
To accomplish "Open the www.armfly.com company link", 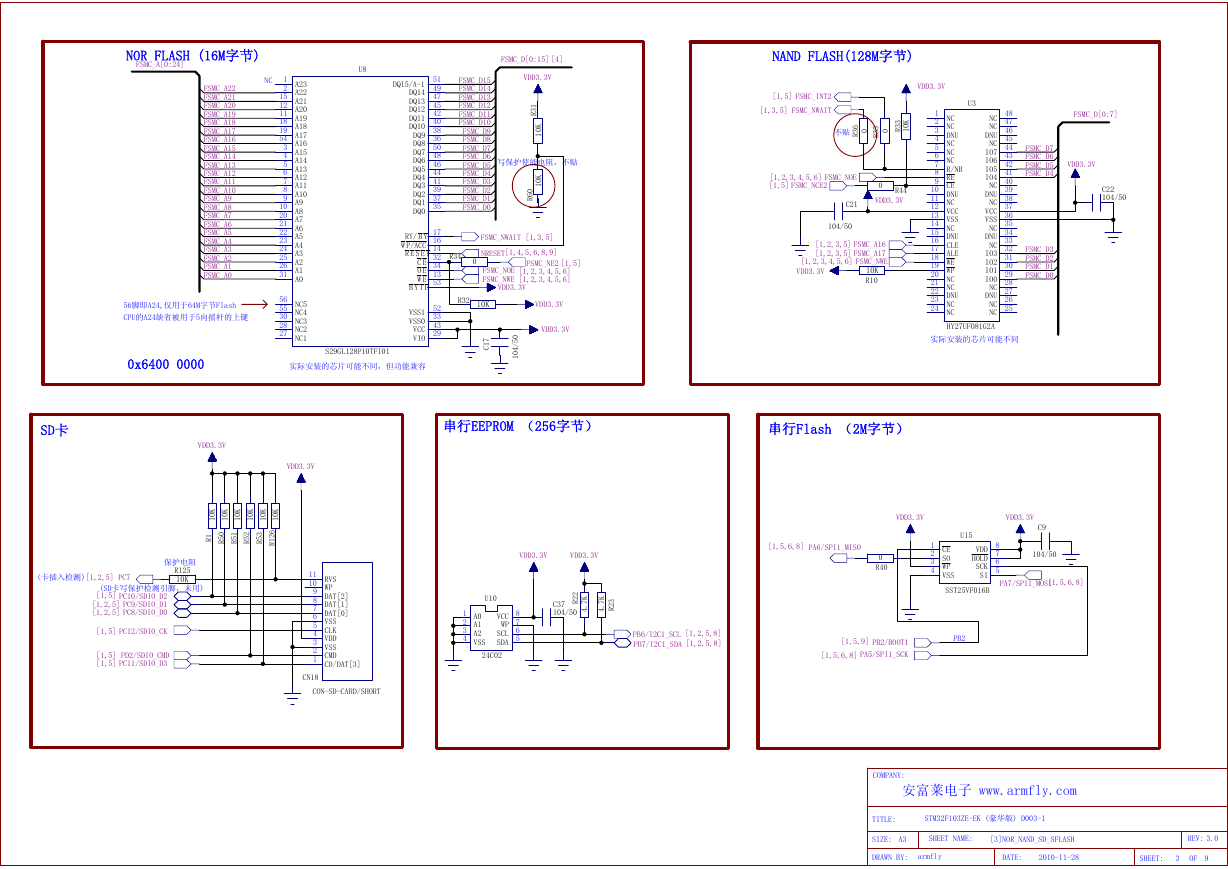I will point(1027,791).
